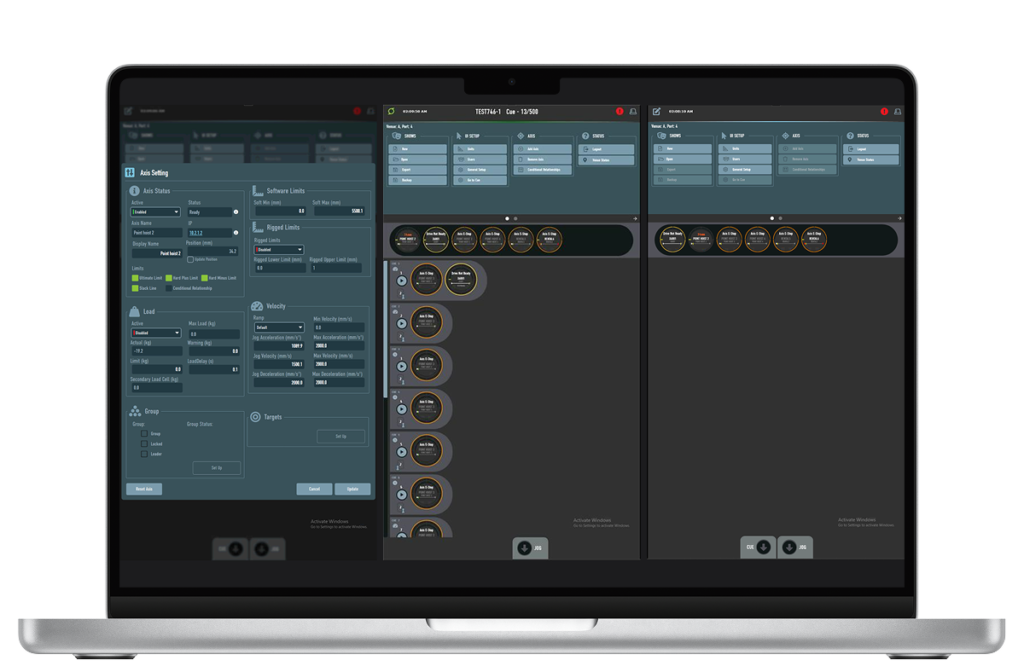
Task: Enable the Leader checkbox in Group section
Action: (144, 454)
